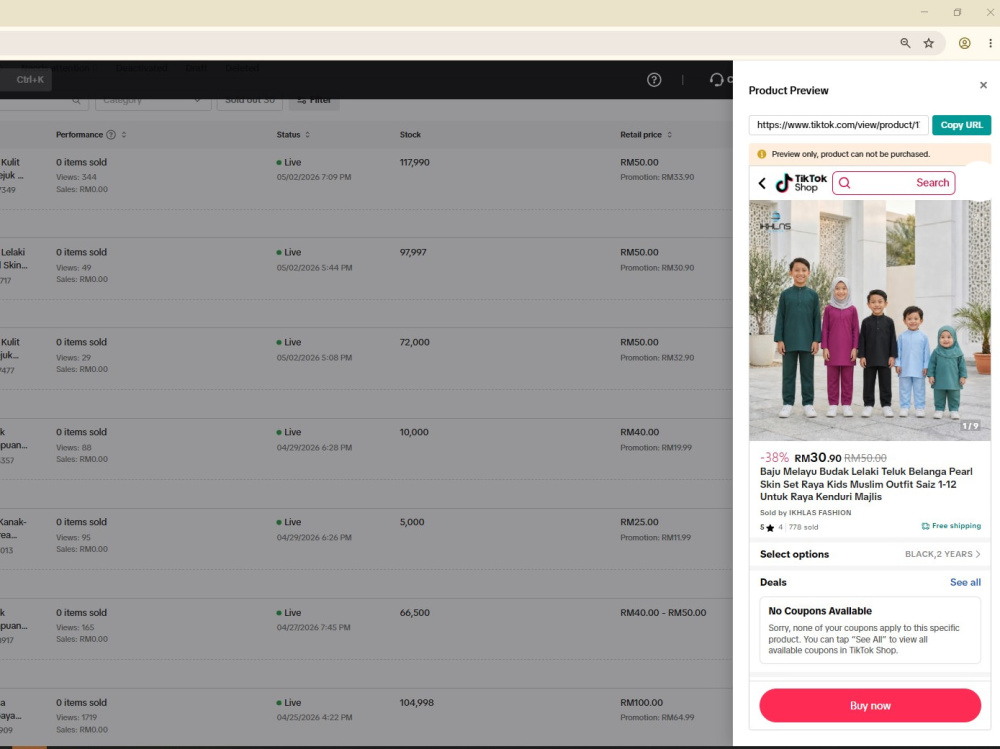1000x749 pixels.
Task: Click TikTok Shop search box
Action: coord(893,183)
